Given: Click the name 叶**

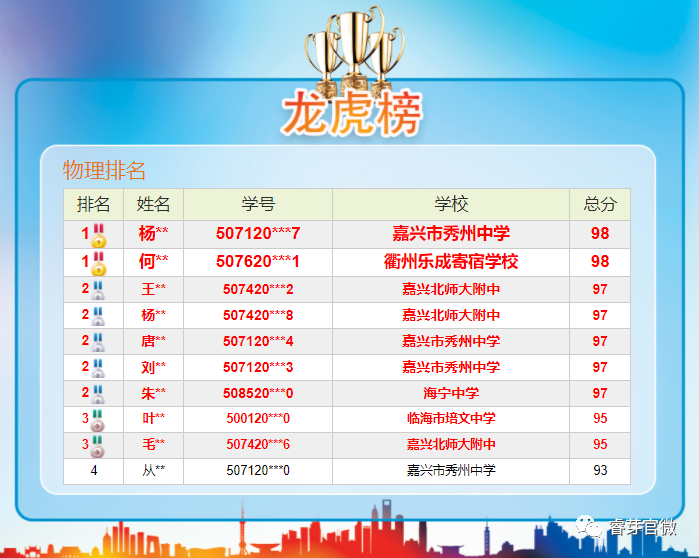Looking at the screenshot, I should coord(153,418).
